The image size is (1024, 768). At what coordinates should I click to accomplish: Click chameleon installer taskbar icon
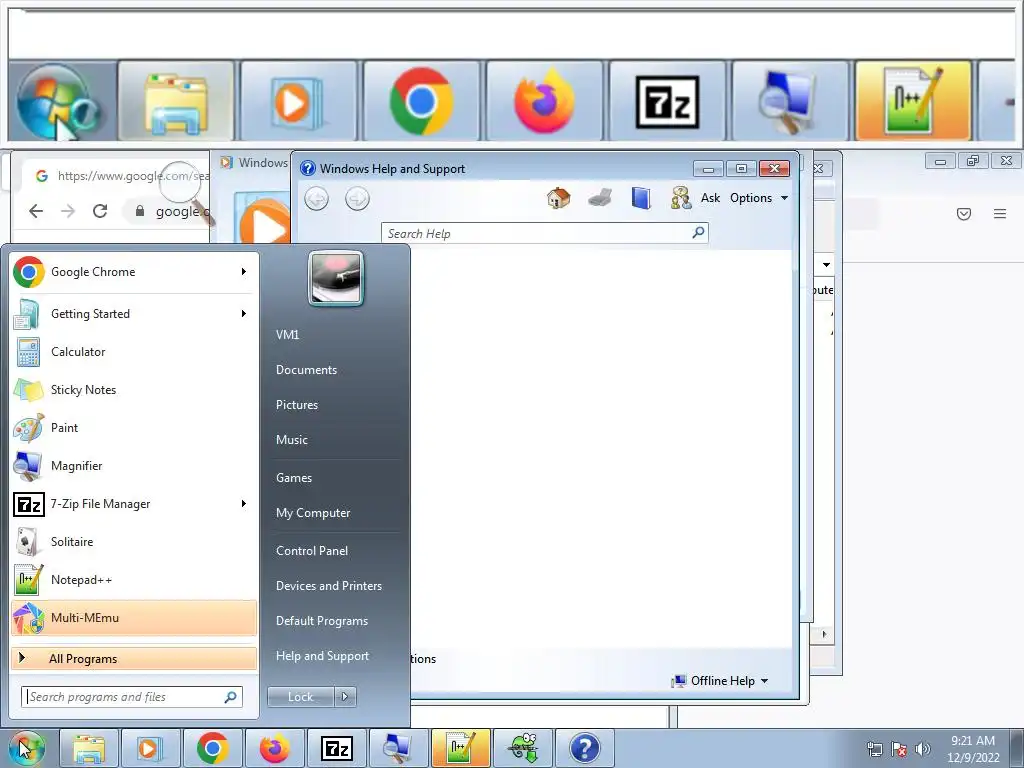click(523, 748)
